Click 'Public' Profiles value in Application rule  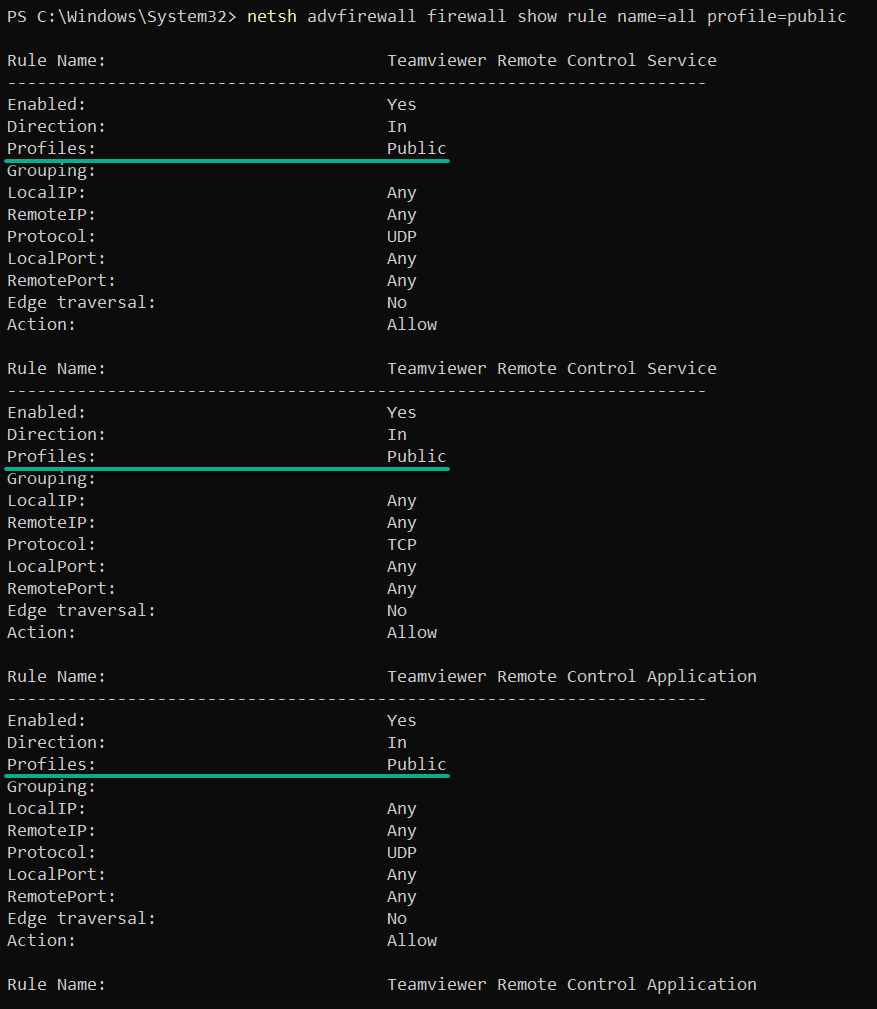(416, 764)
